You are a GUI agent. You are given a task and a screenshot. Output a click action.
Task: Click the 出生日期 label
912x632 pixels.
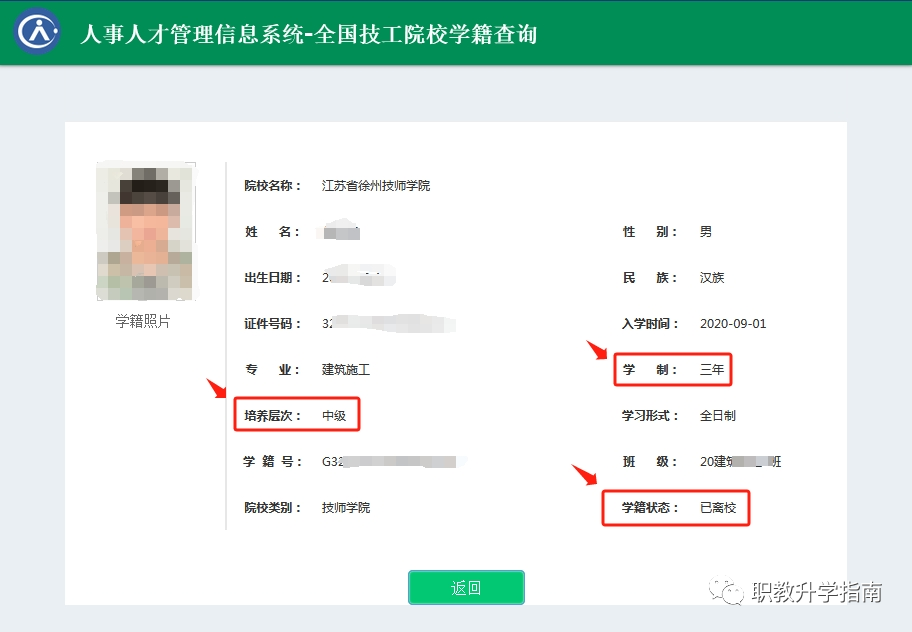272,277
